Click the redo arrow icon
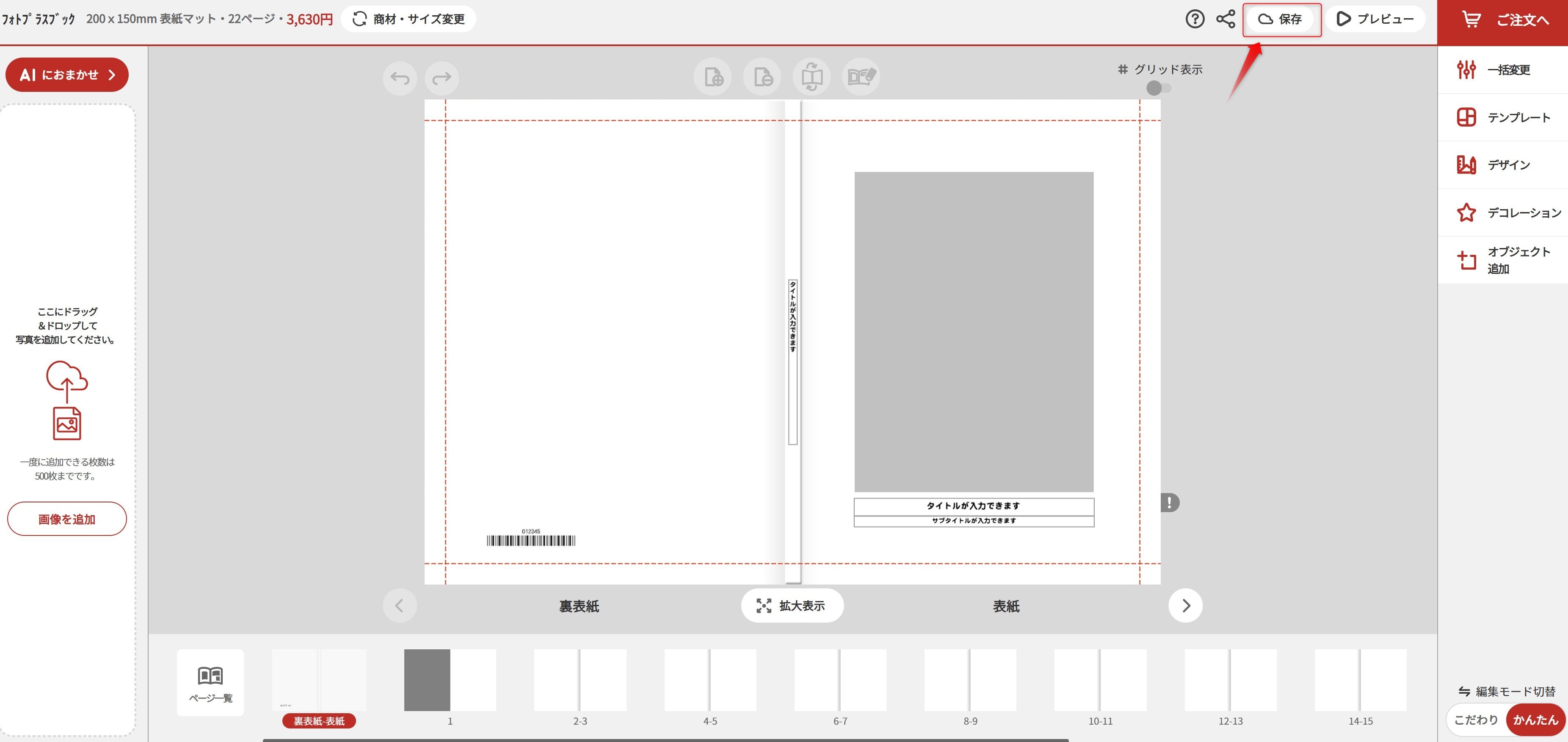1568x742 pixels. click(442, 78)
